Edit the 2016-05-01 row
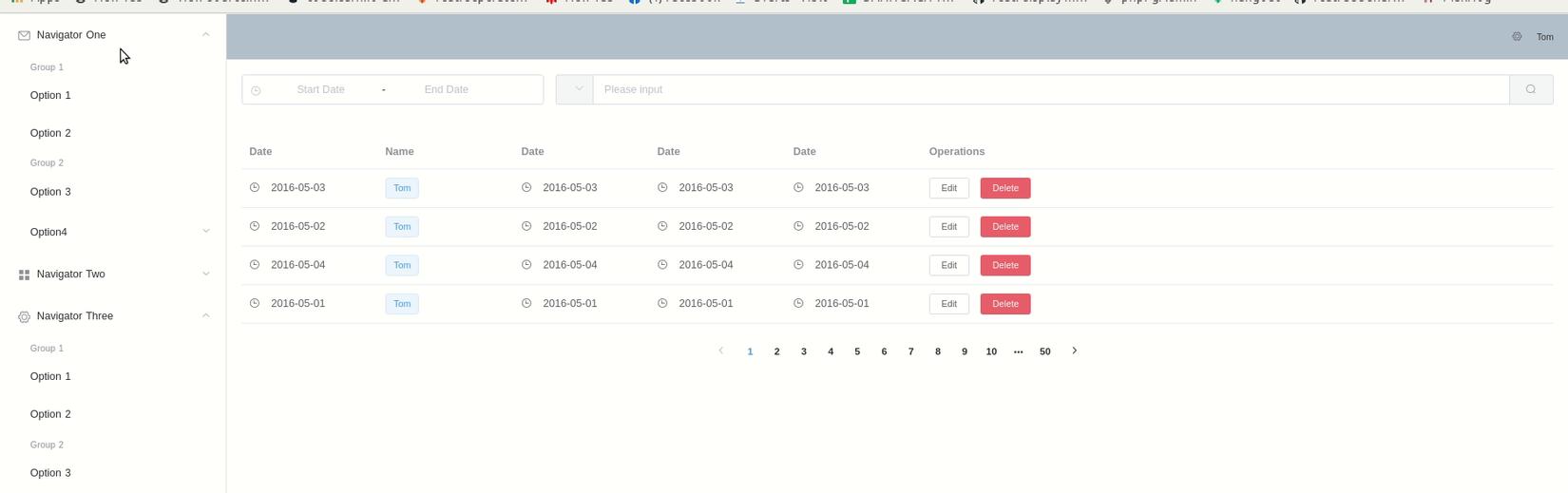This screenshot has height=493, width=1568. (948, 304)
